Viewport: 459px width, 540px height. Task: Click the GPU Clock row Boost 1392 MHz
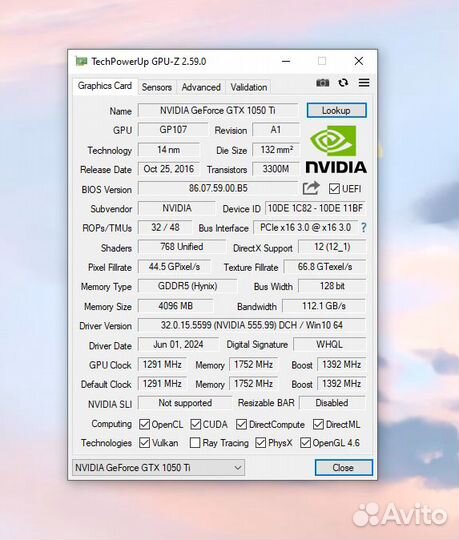click(x=342, y=364)
